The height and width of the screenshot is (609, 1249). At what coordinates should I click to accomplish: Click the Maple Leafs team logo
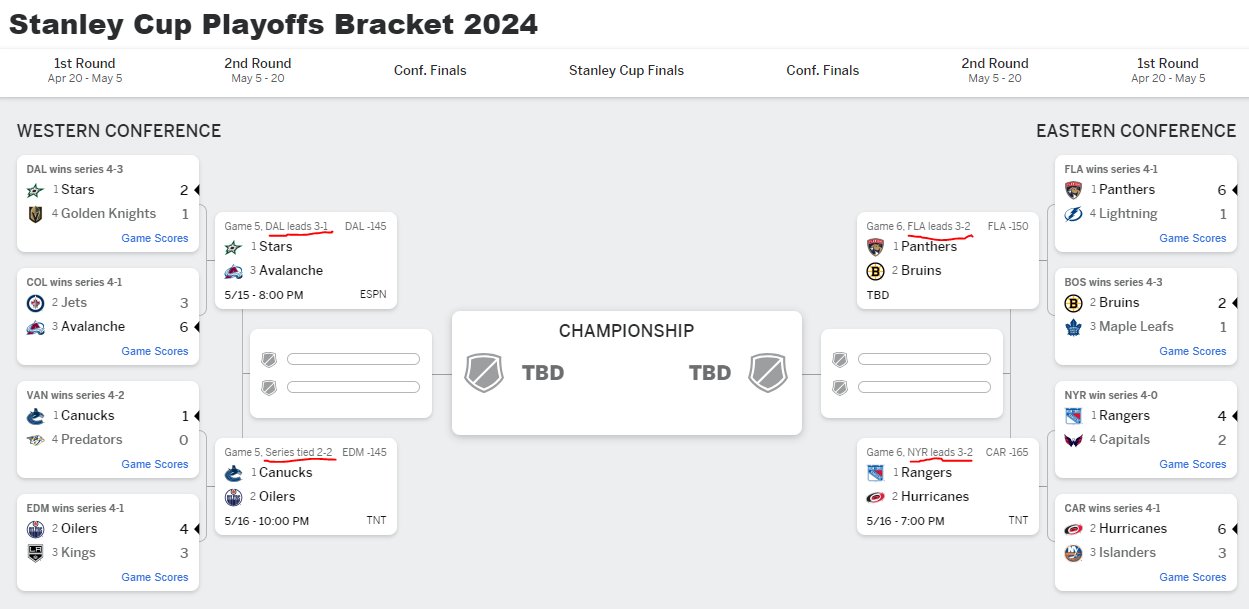(1074, 327)
